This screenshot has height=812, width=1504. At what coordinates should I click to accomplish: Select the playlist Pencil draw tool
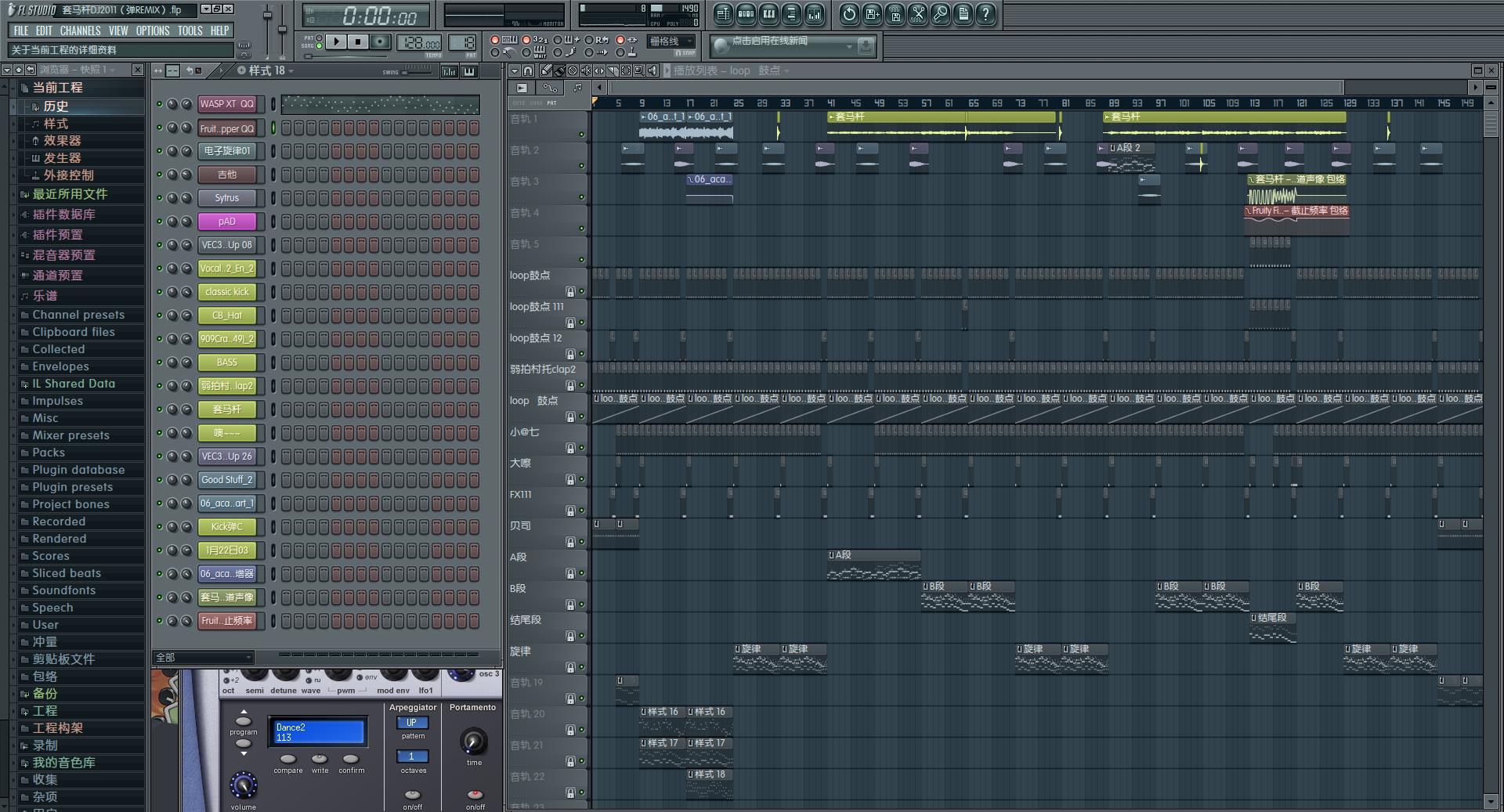[x=546, y=70]
